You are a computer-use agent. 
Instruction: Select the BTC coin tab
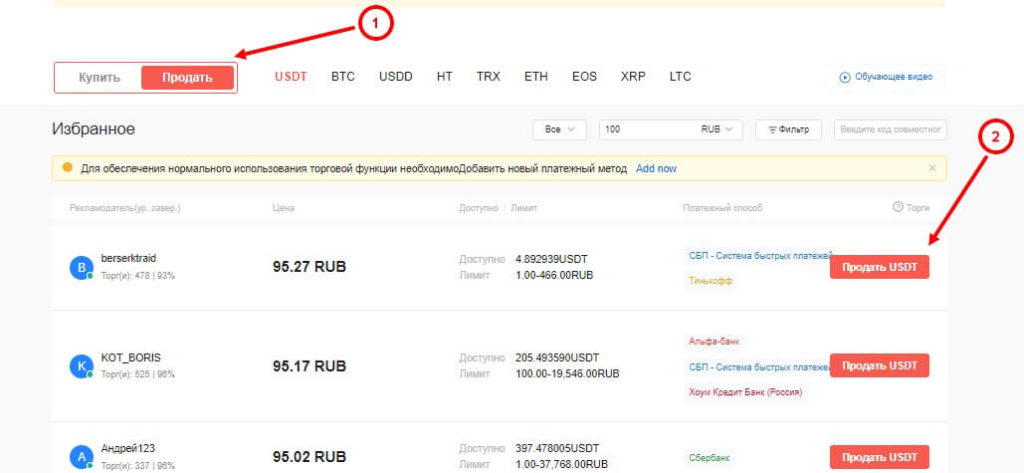click(x=343, y=77)
